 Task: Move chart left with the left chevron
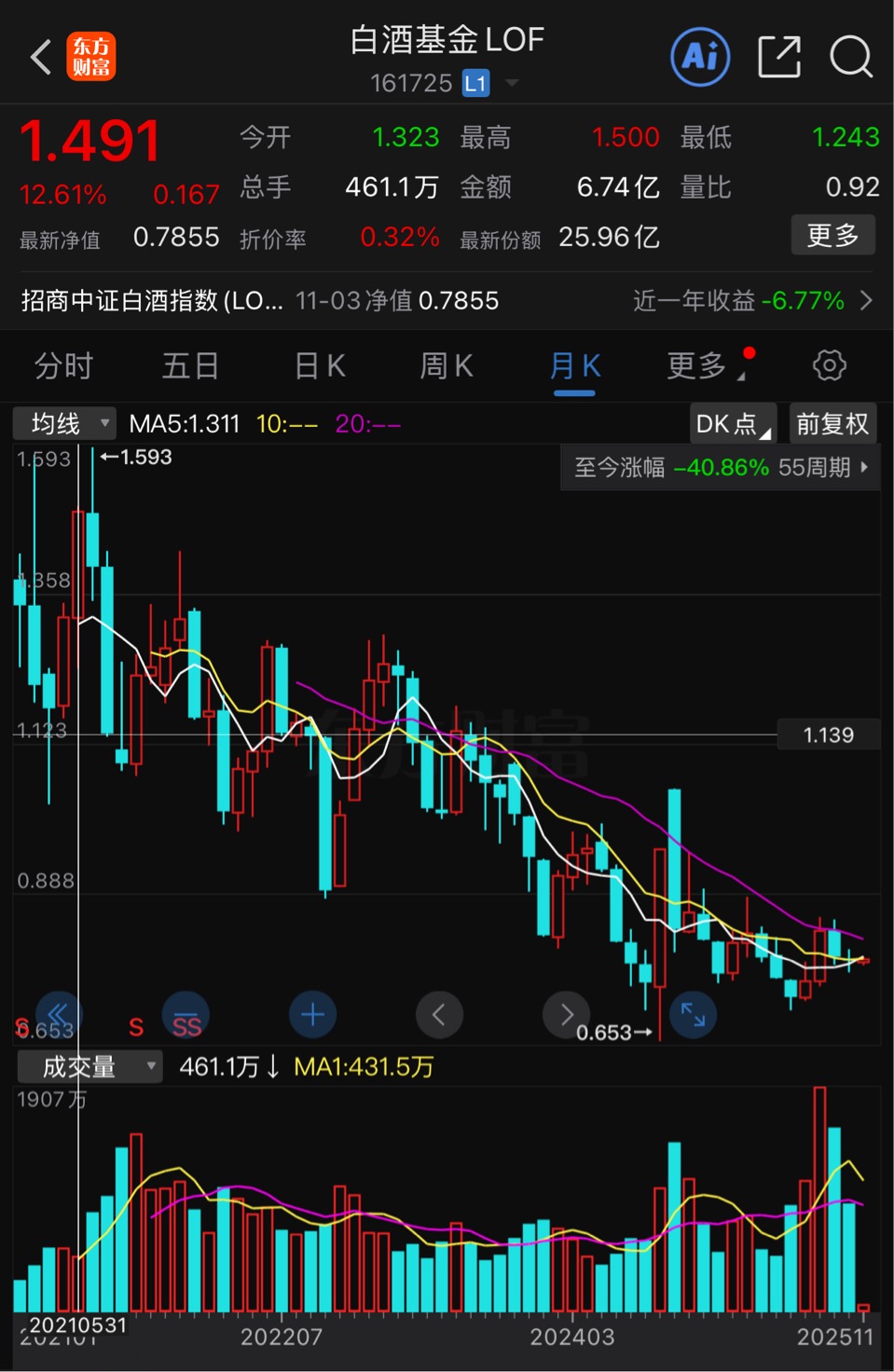(439, 1014)
